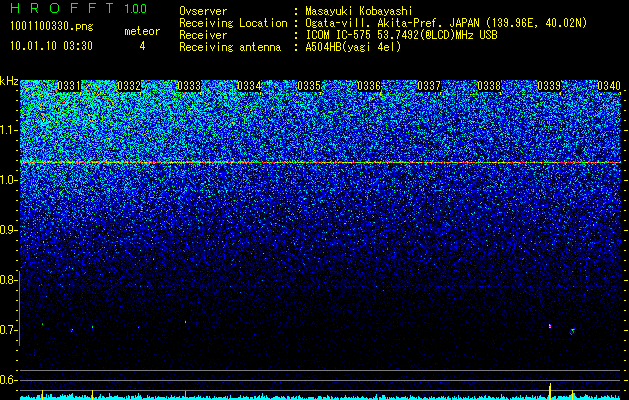Viewport: 629px width, 400px height.
Task: Click the 0339 time marker
Action: pos(549,86)
